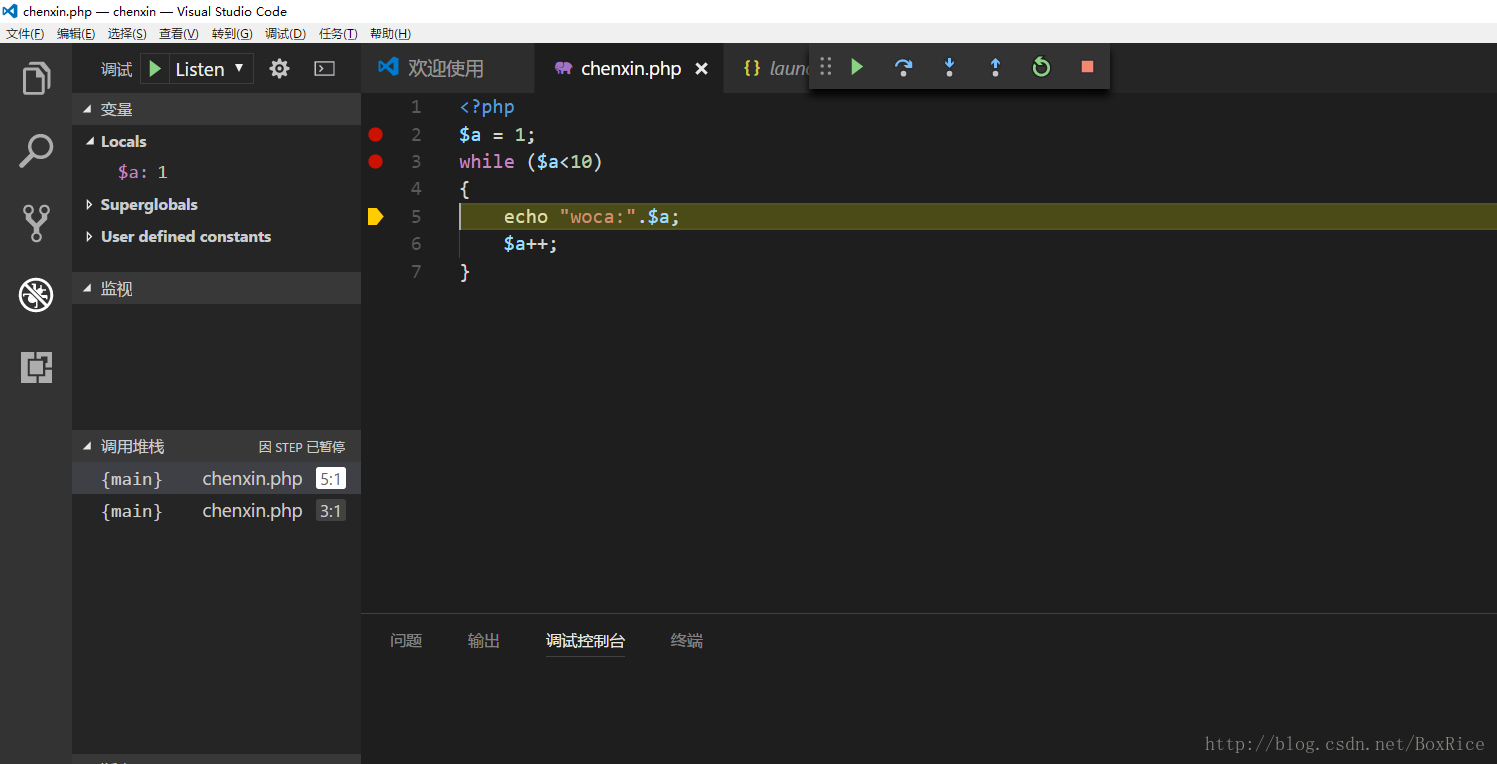
Task: Remove the breakpoint on line 2
Action: pos(376,134)
